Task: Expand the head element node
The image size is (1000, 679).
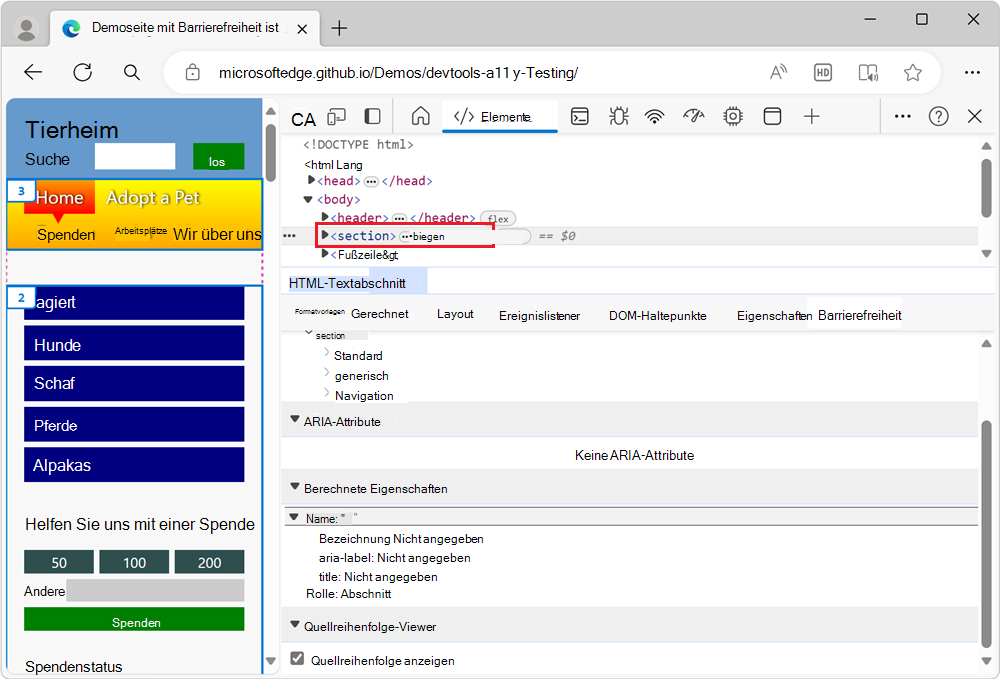Action: (312, 181)
